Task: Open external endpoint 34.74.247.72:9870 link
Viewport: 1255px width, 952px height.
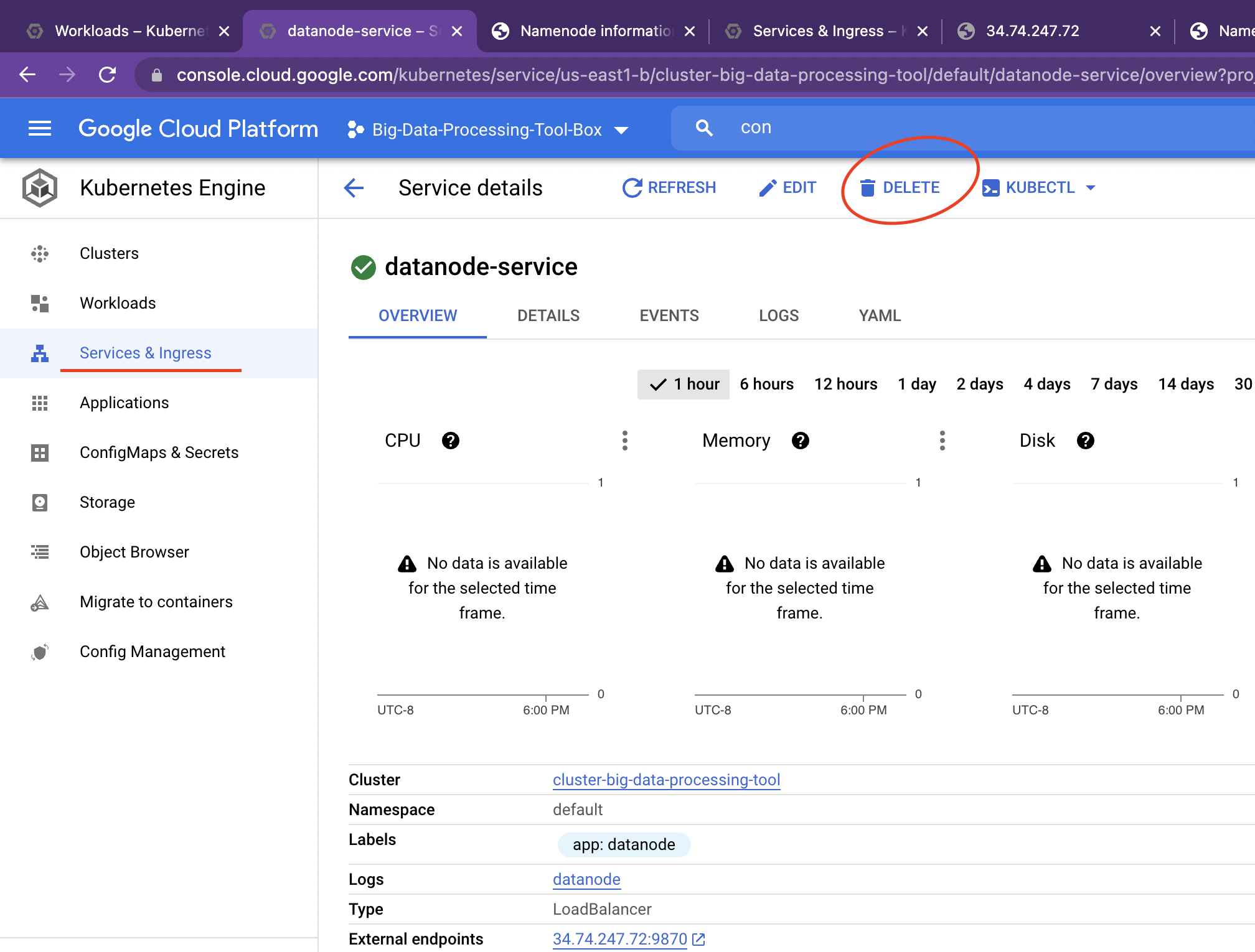Action: click(x=619, y=939)
